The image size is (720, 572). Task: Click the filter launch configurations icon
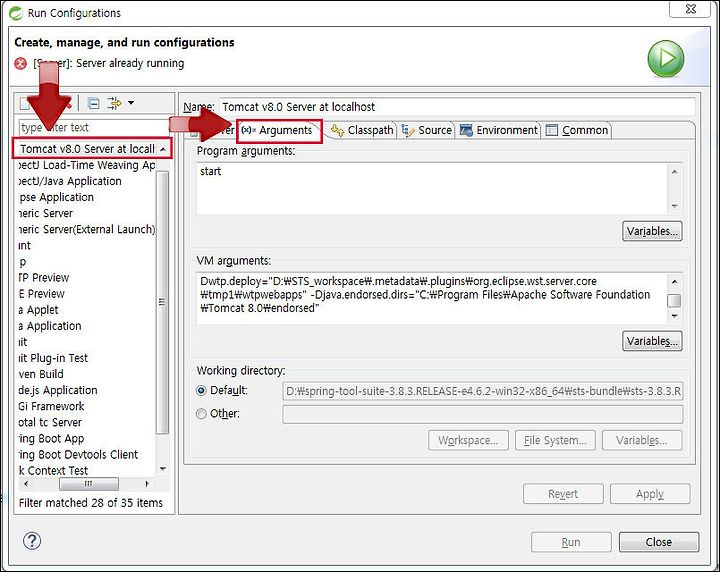click(114, 103)
